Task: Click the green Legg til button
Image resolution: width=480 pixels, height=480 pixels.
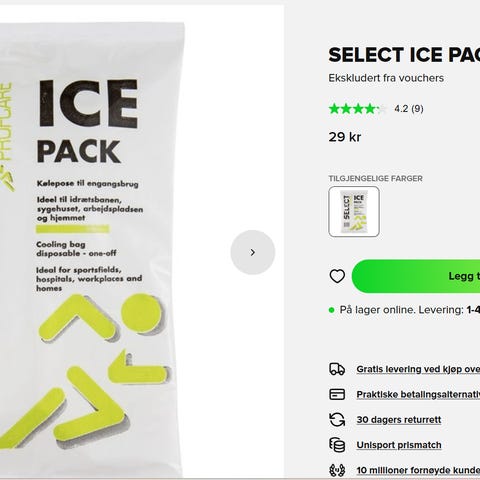Action: [416, 276]
